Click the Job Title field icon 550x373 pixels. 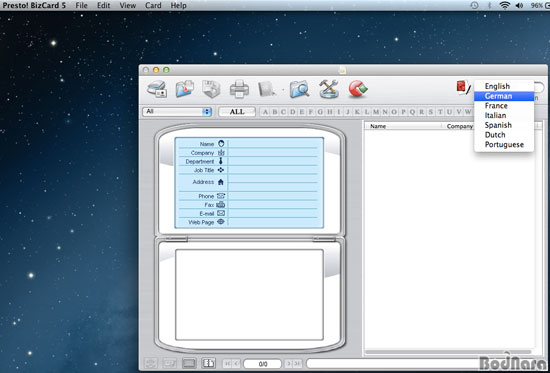[x=221, y=170]
